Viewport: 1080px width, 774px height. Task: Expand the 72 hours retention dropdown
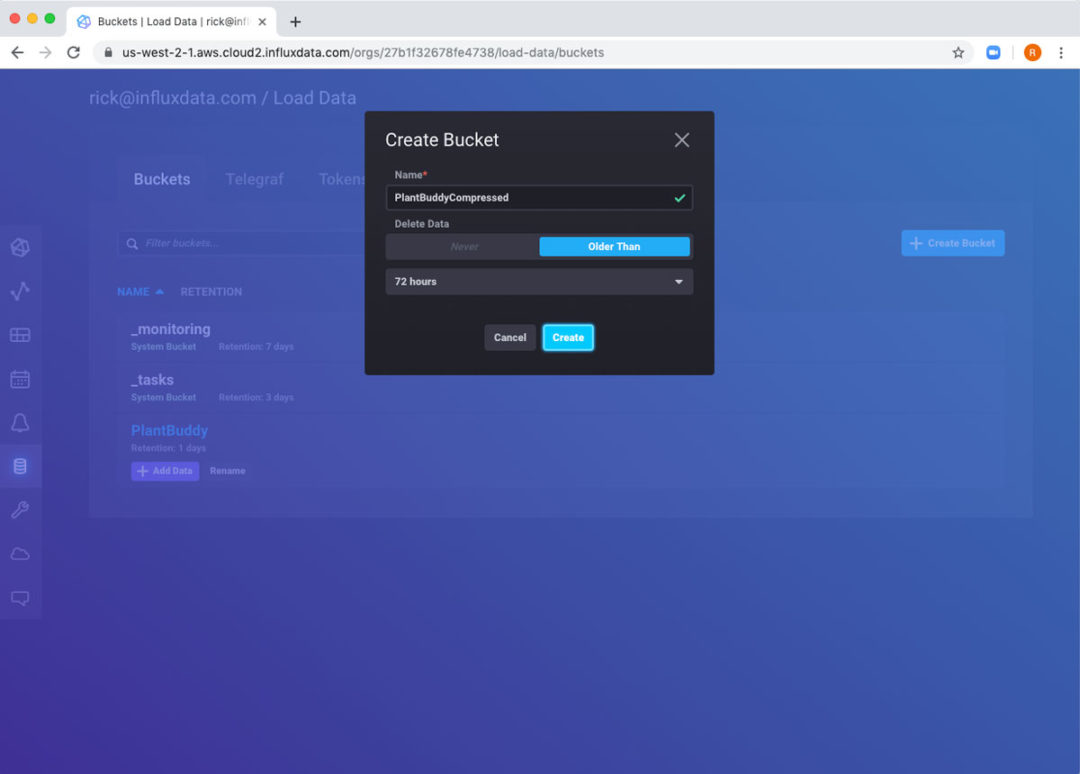coord(539,282)
